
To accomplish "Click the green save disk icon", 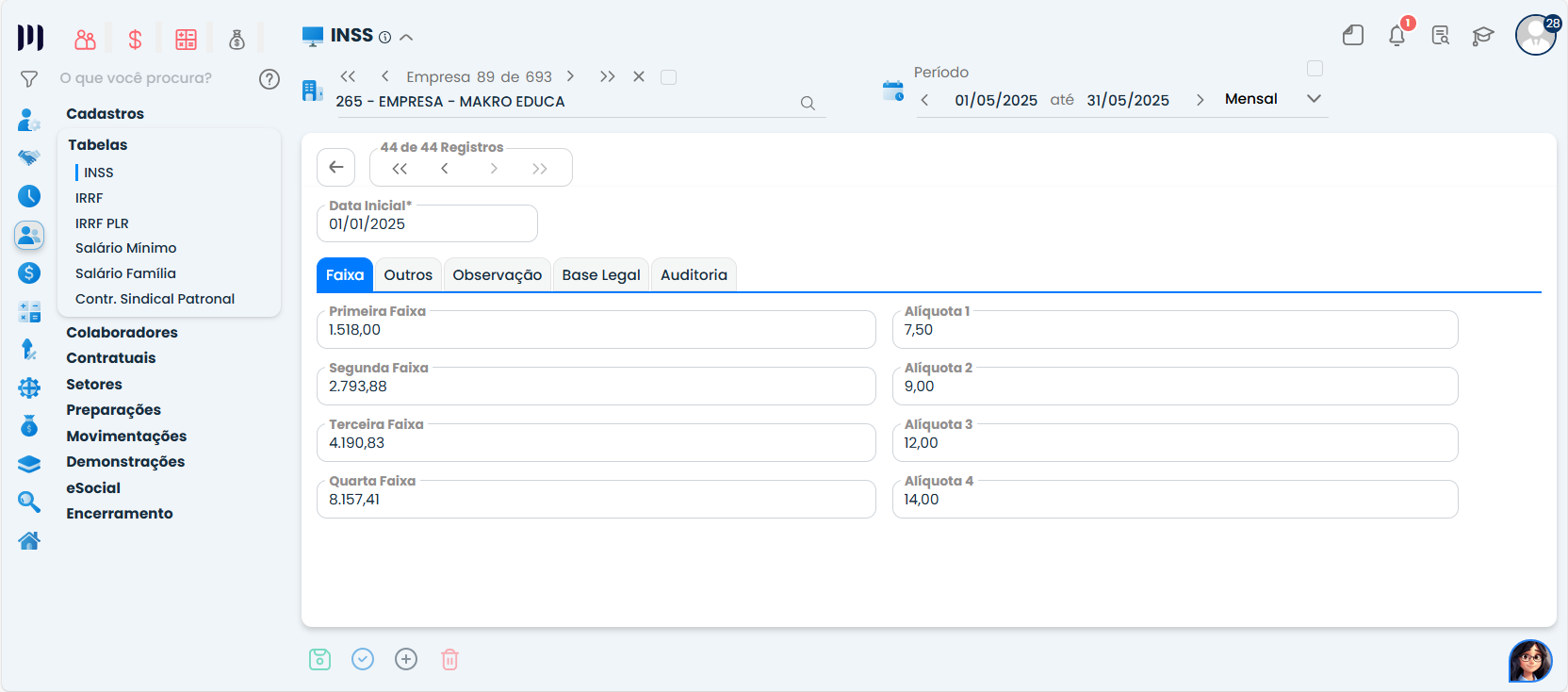I will tap(320, 659).
